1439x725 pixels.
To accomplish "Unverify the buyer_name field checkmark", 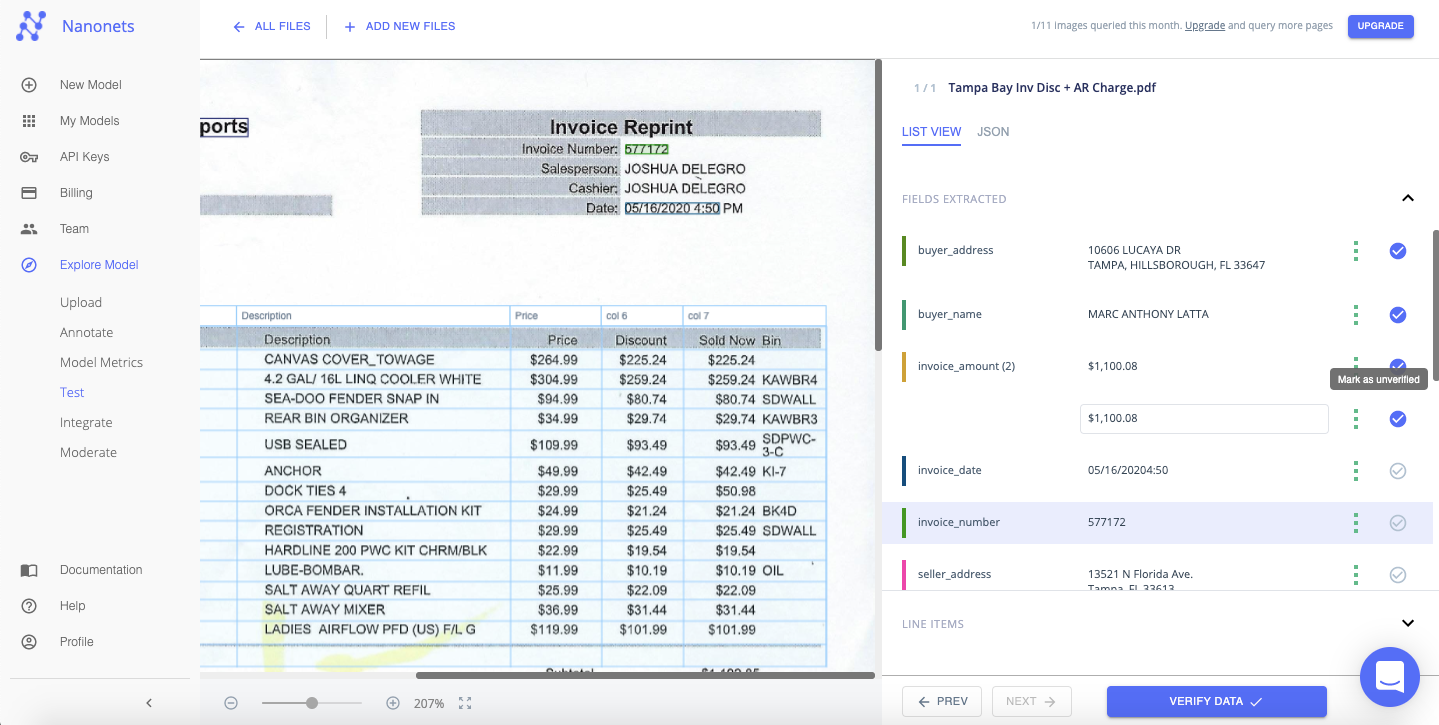I will click(x=1397, y=315).
